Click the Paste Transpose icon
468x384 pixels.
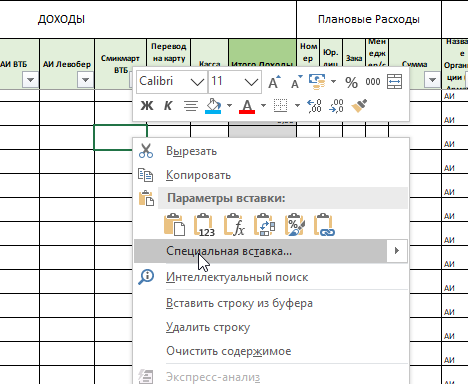tap(264, 225)
